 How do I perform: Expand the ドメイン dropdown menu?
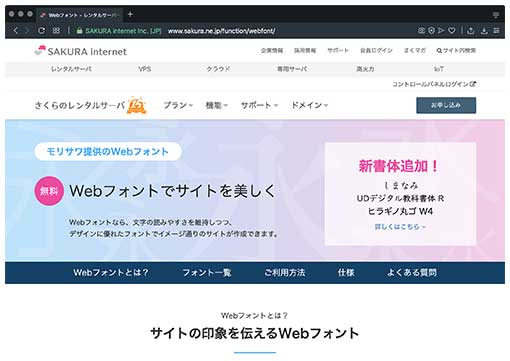310,105
